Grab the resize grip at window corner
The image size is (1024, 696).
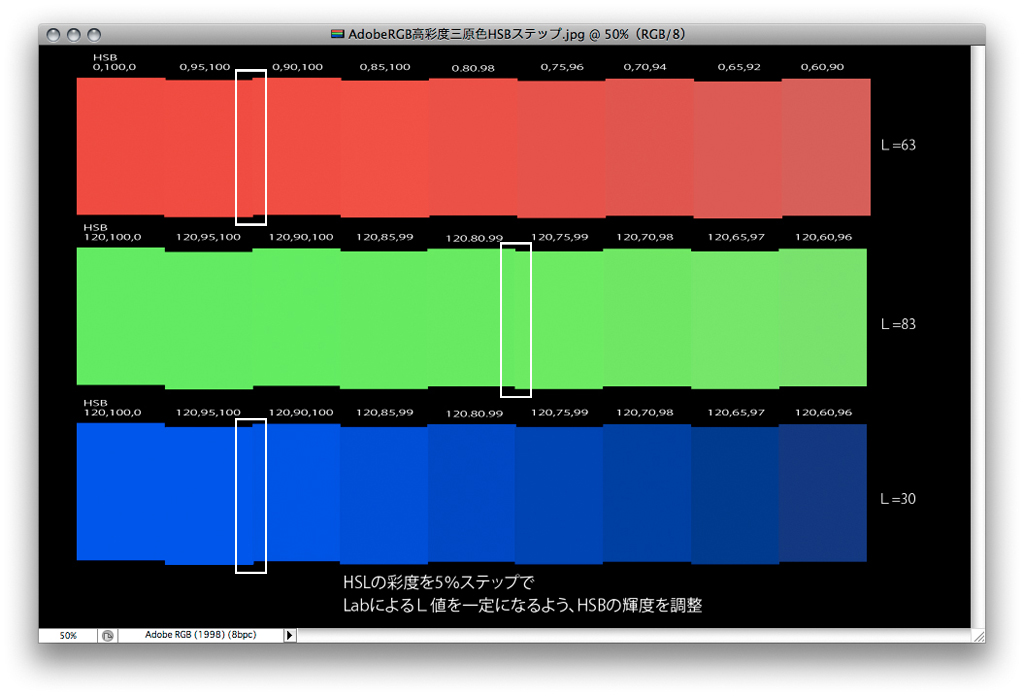pyautogui.click(x=978, y=635)
